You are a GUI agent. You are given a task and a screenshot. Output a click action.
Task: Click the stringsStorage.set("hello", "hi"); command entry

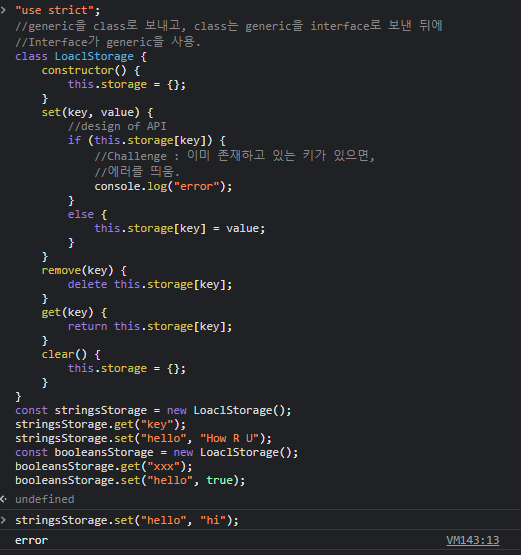[127, 520]
